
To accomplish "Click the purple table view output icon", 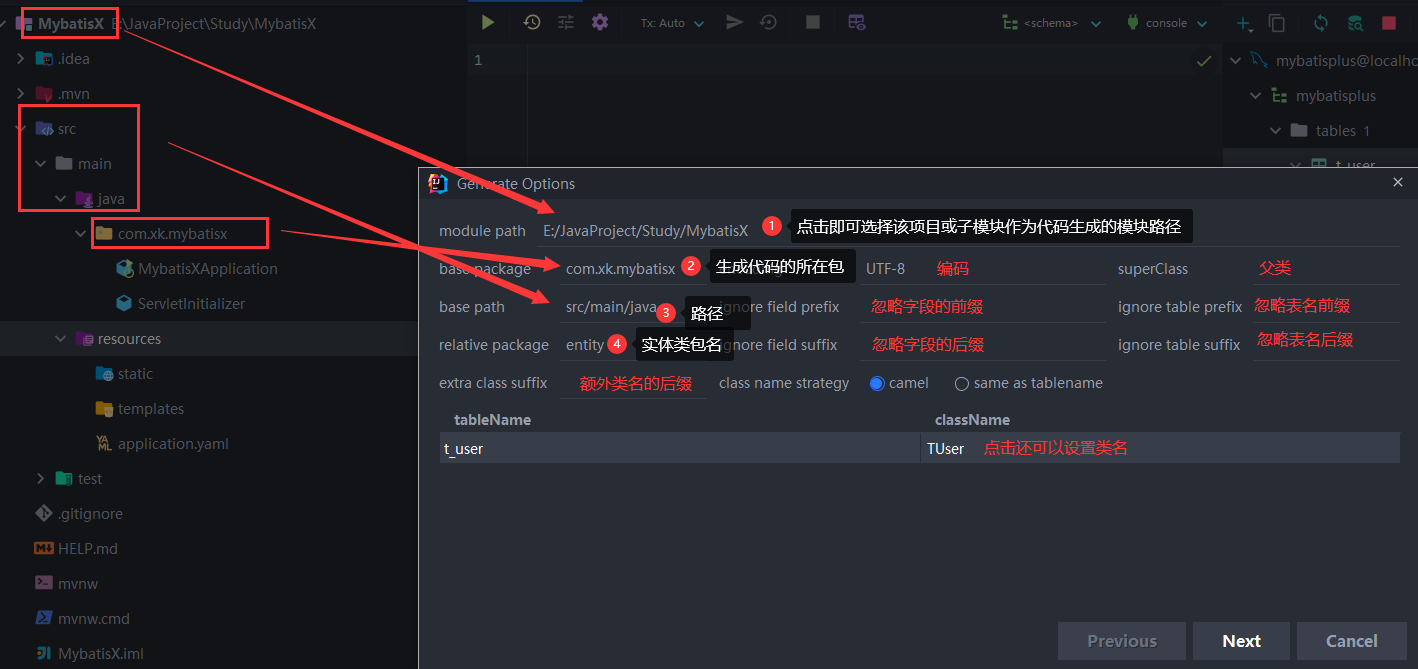I will (856, 22).
